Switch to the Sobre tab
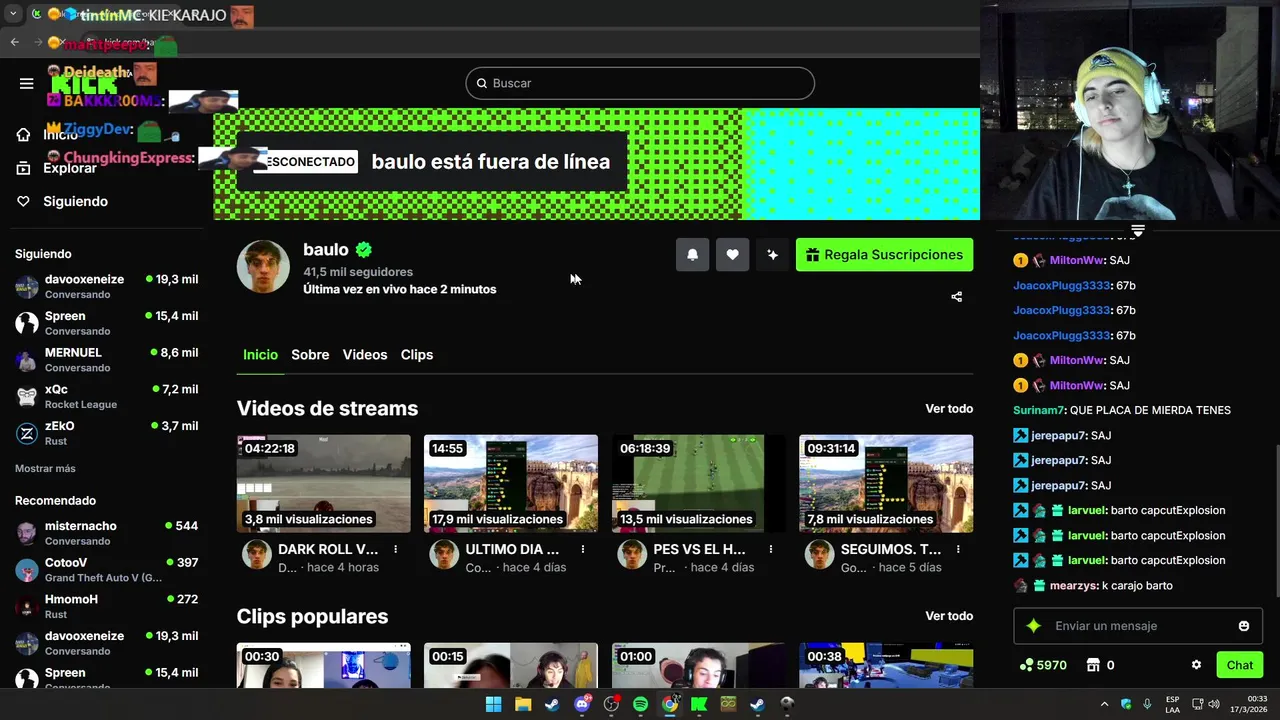1280x720 pixels. point(310,355)
